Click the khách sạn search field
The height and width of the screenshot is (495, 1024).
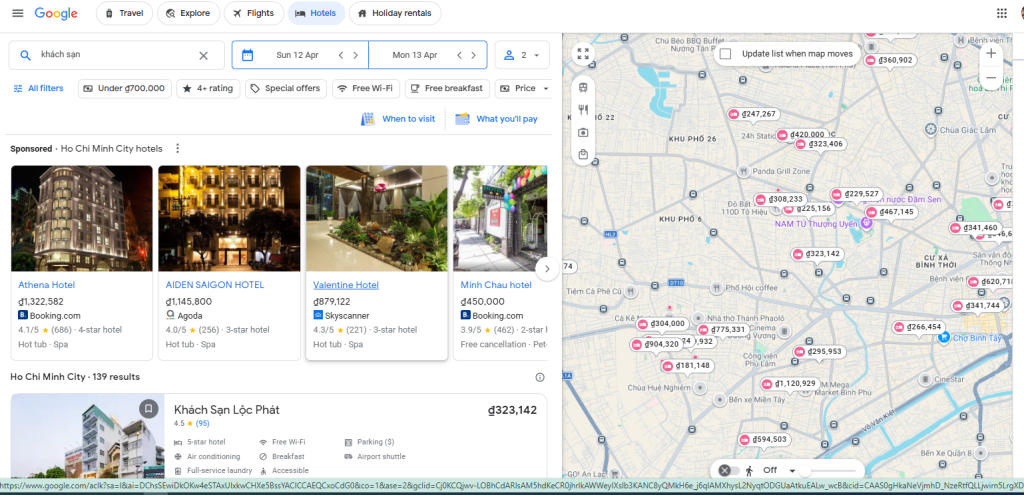click(x=116, y=56)
